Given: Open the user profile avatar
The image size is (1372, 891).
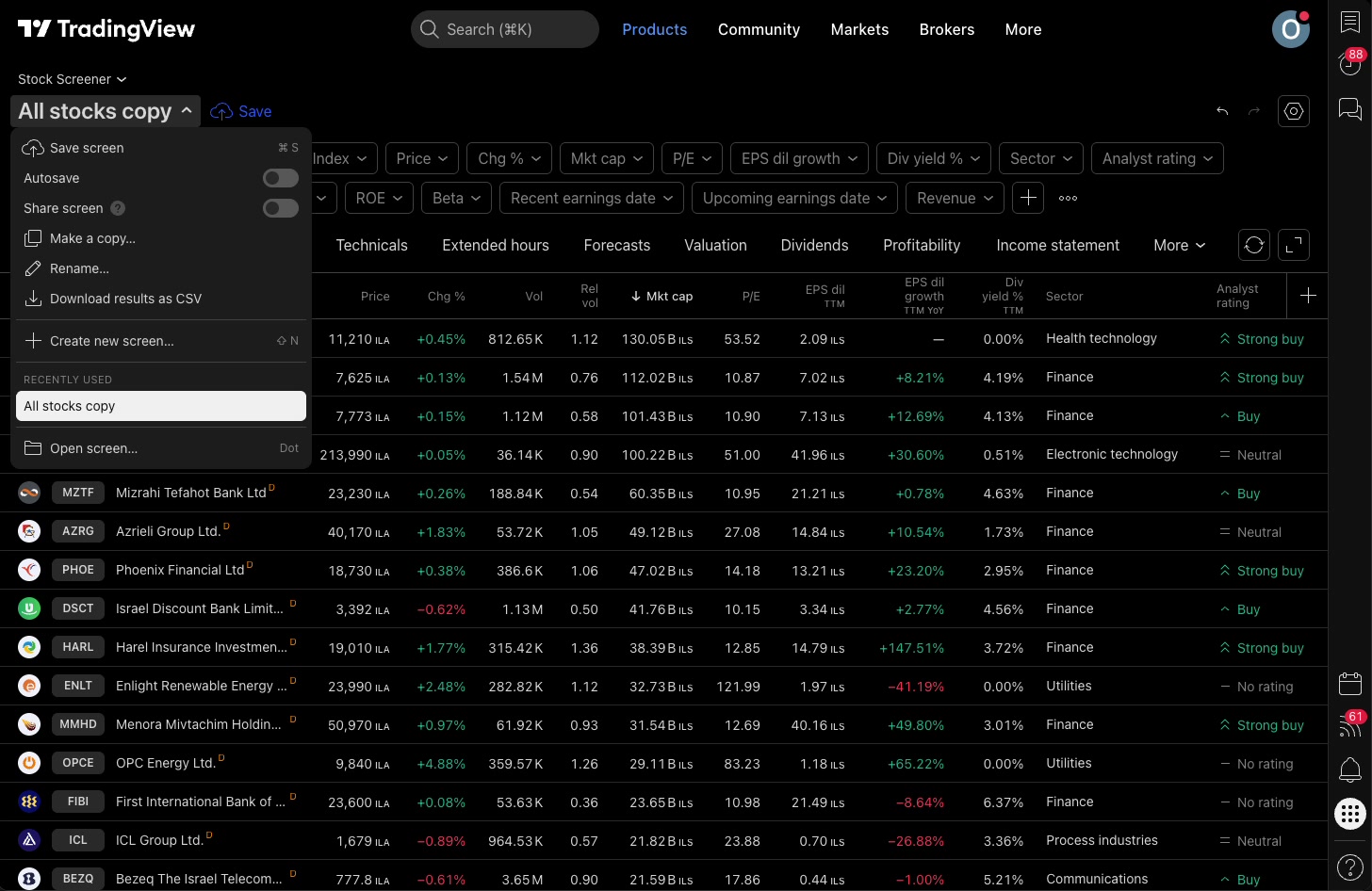Looking at the screenshot, I should point(1290,29).
